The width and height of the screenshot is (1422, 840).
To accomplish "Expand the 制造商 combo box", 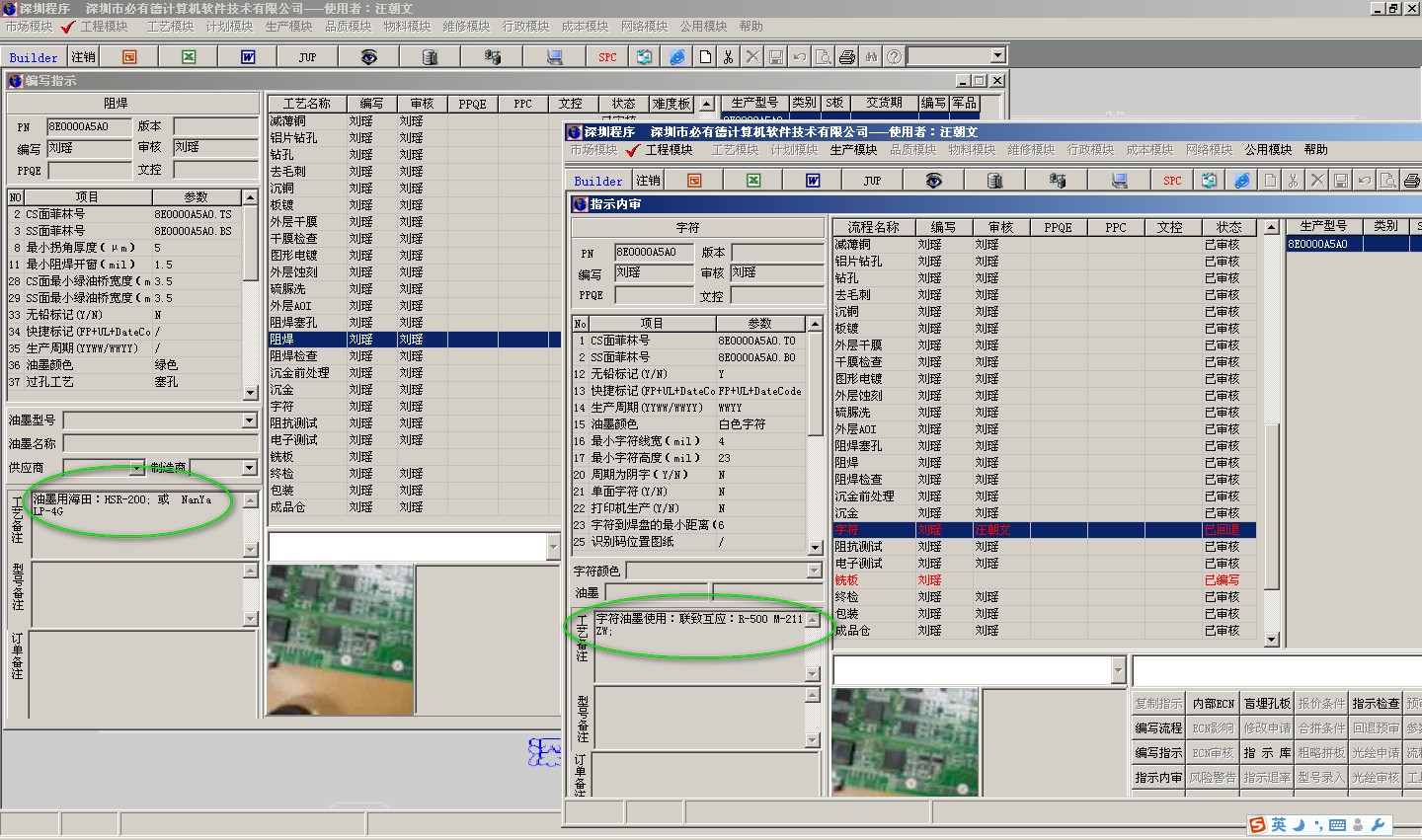I will tap(249, 468).
